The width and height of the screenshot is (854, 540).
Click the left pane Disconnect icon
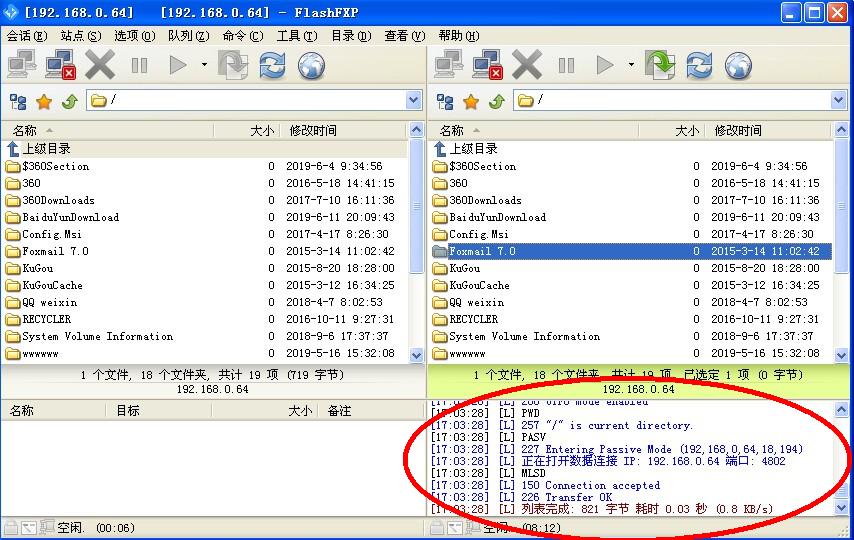[x=60, y=66]
